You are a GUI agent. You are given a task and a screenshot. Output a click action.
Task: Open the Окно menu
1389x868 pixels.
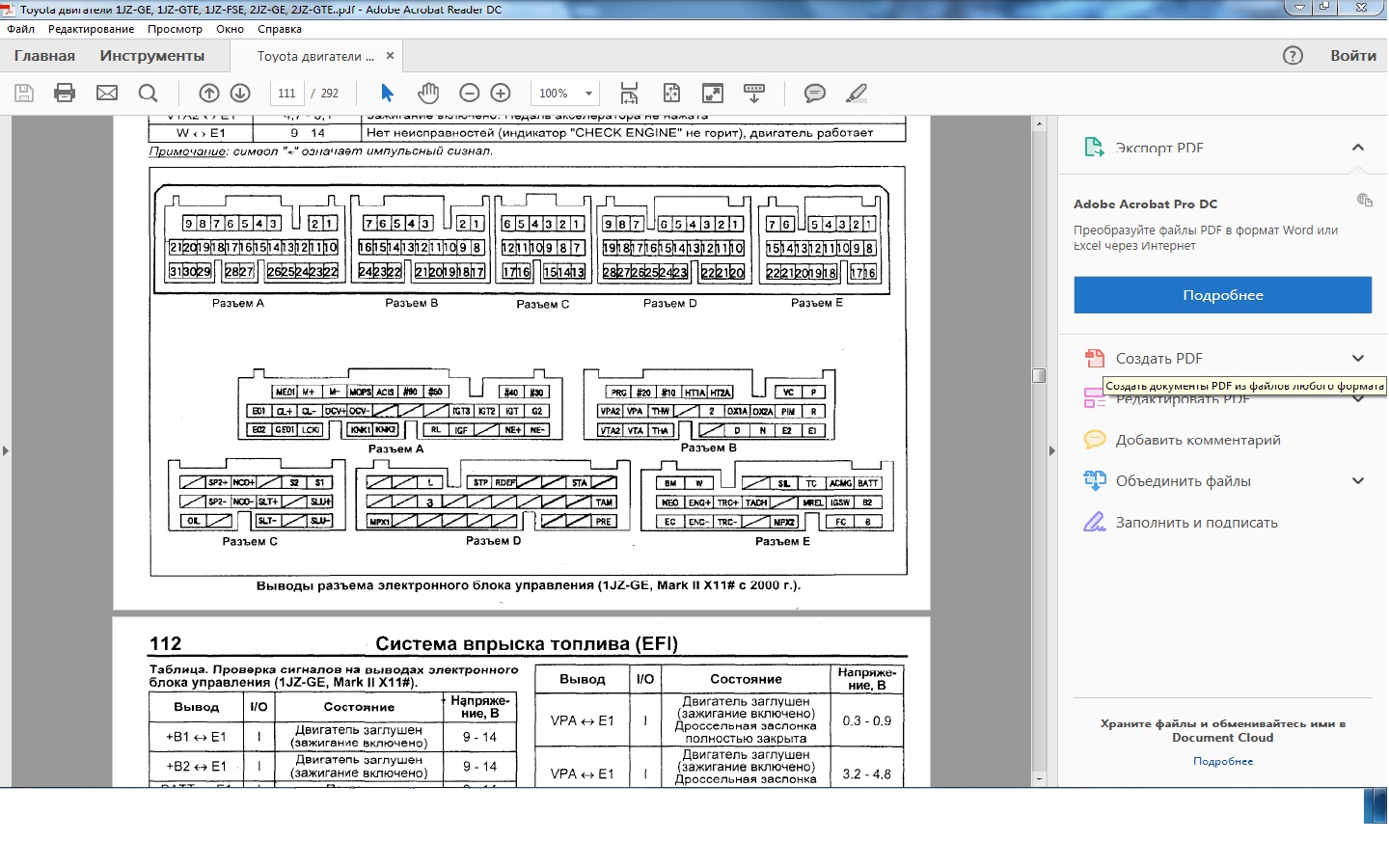[230, 29]
